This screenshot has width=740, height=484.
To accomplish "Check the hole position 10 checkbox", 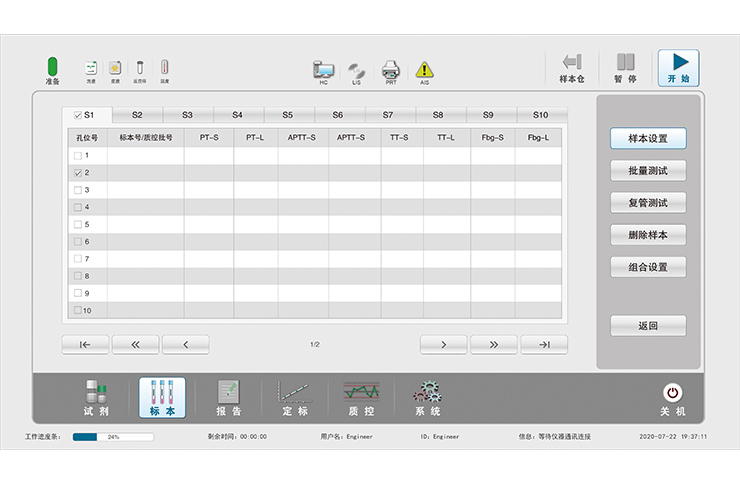I will (x=78, y=310).
